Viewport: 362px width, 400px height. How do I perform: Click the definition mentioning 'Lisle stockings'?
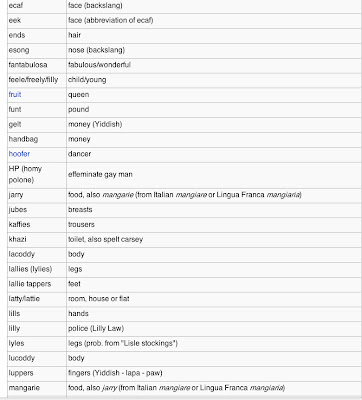click(x=123, y=344)
